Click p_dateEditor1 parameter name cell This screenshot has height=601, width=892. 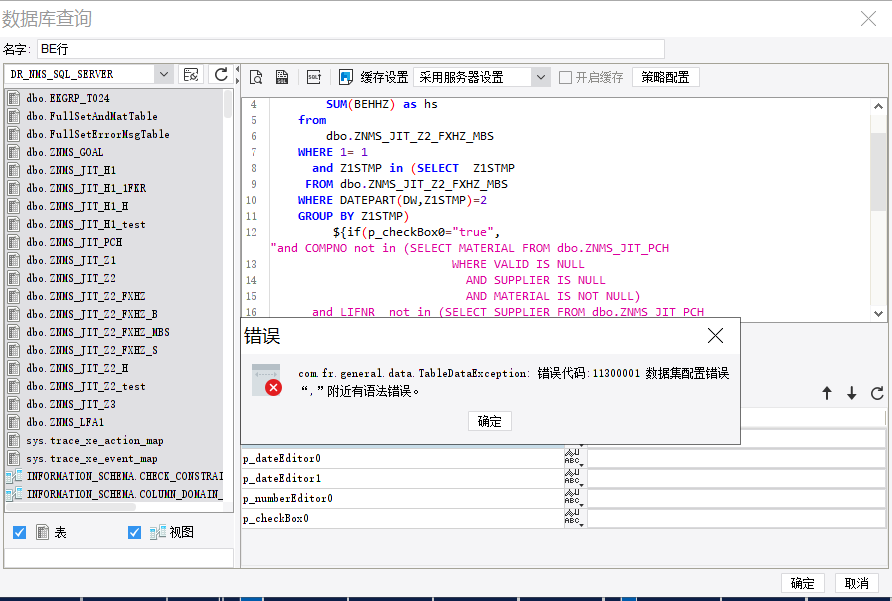[x=402, y=478]
